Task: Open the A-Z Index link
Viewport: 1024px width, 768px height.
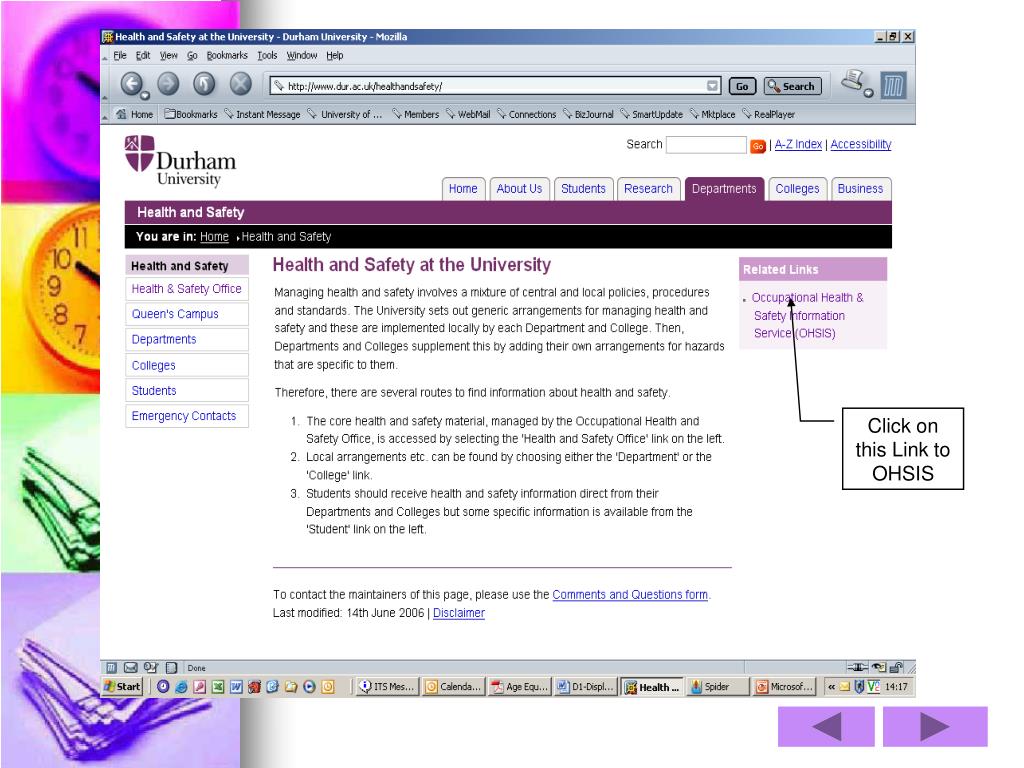Action: (x=798, y=144)
